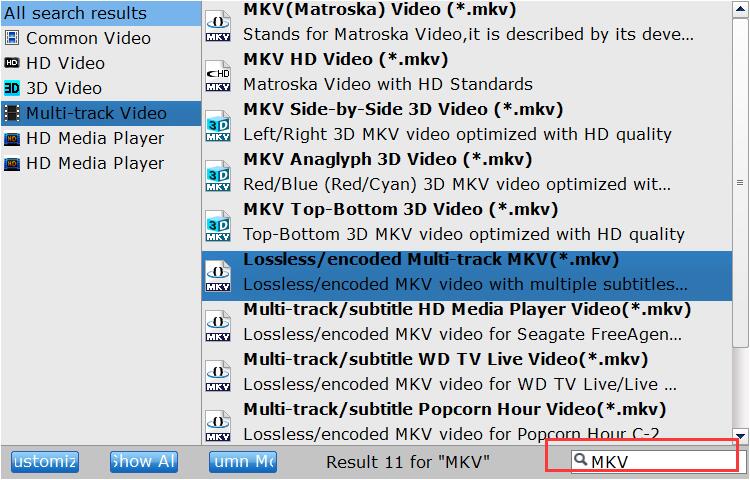Select the HD Video category
Viewport: 750px width, 480px height.
tap(101, 63)
